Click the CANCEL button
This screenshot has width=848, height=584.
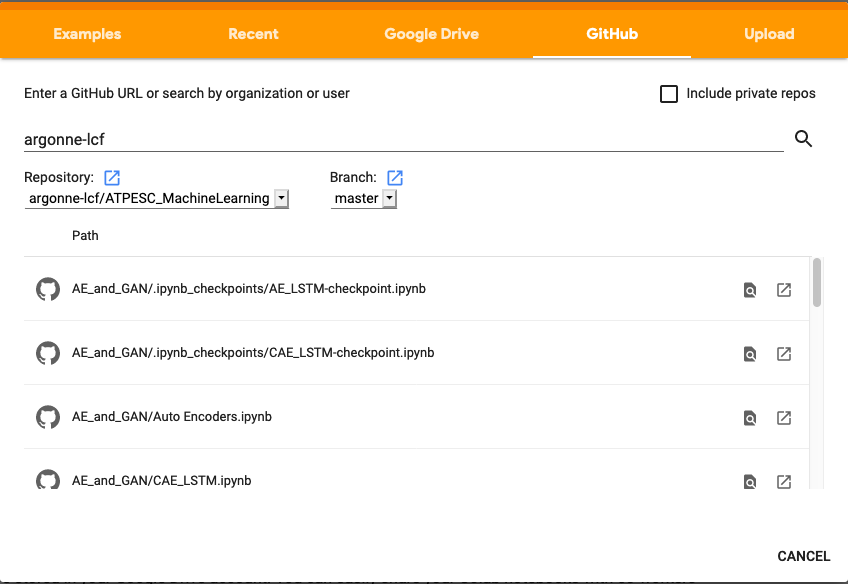pos(804,556)
